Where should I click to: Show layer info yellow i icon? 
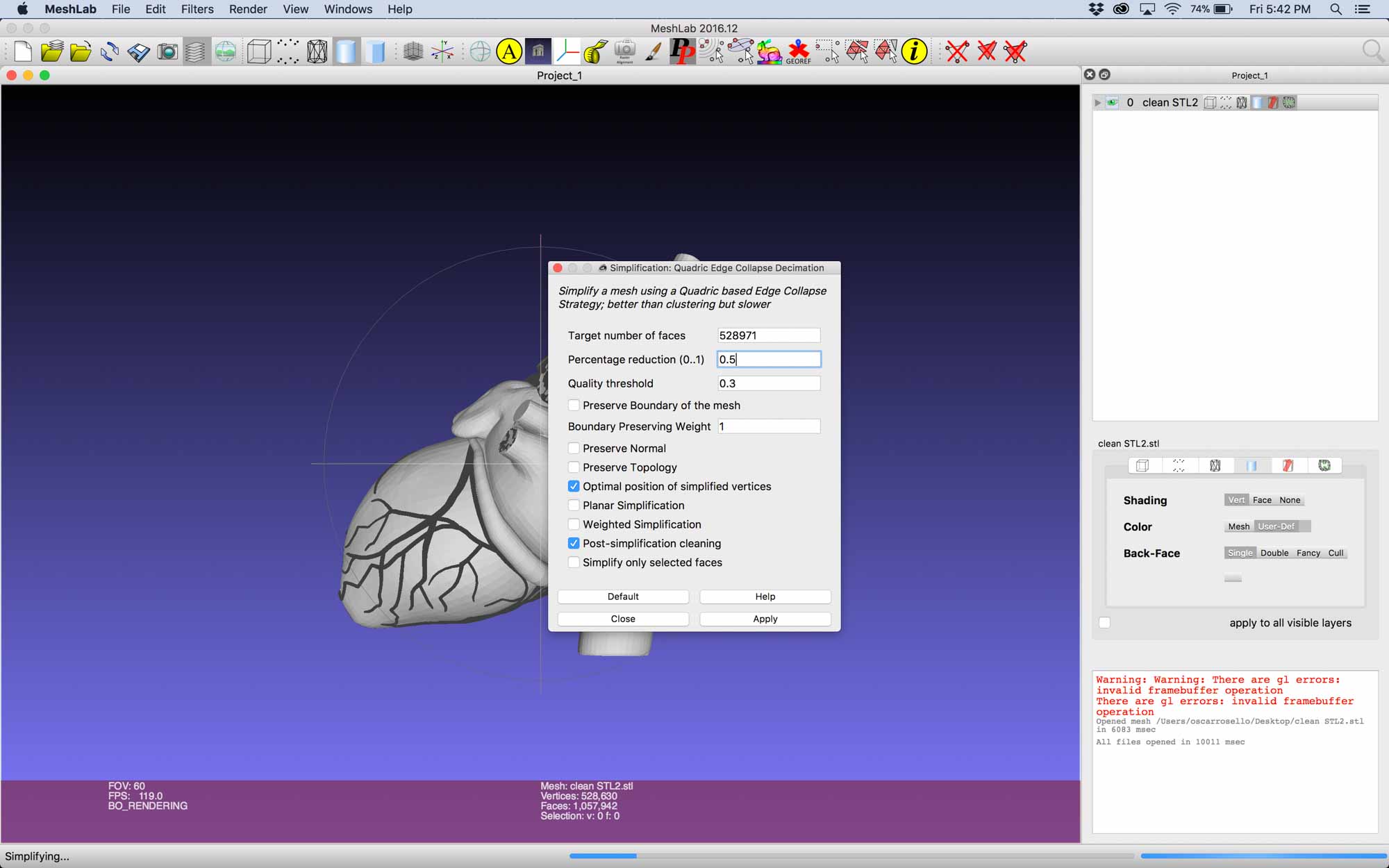(x=914, y=51)
